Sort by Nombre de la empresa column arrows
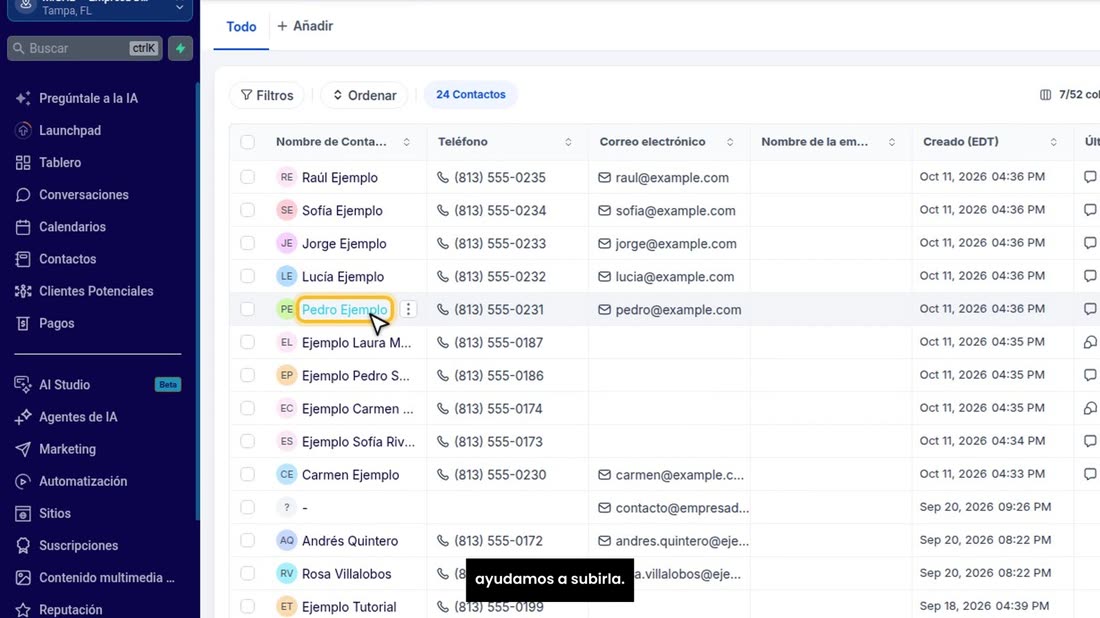Image resolution: width=1100 pixels, height=618 pixels. click(x=892, y=142)
